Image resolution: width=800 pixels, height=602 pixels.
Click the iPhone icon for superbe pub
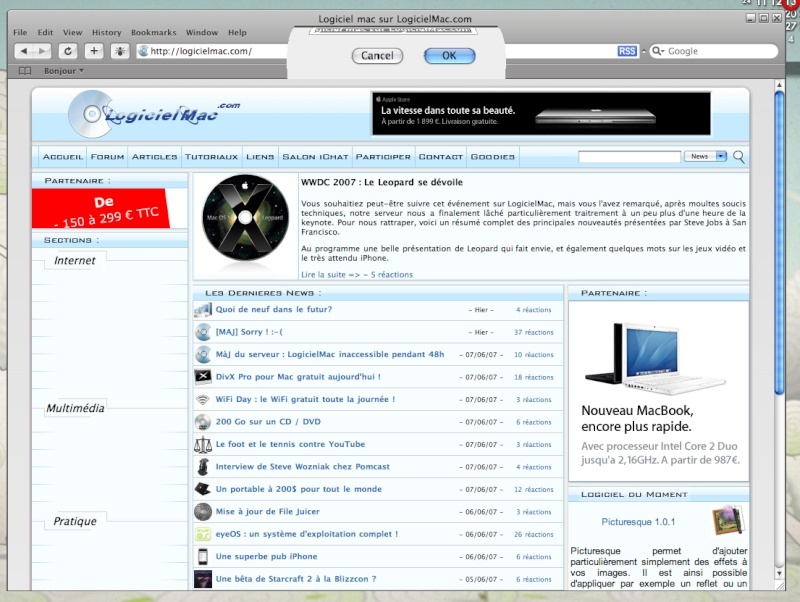coord(203,557)
